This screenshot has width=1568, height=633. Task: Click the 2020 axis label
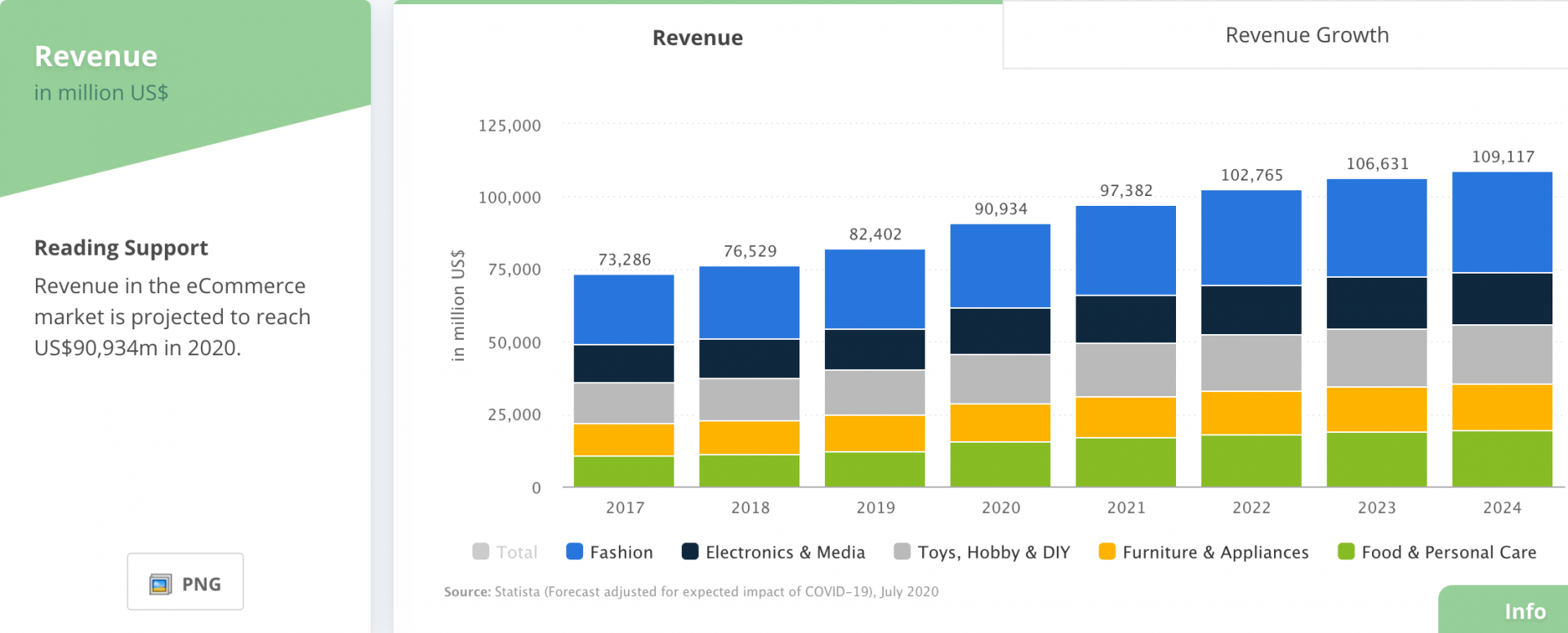[1001, 507]
